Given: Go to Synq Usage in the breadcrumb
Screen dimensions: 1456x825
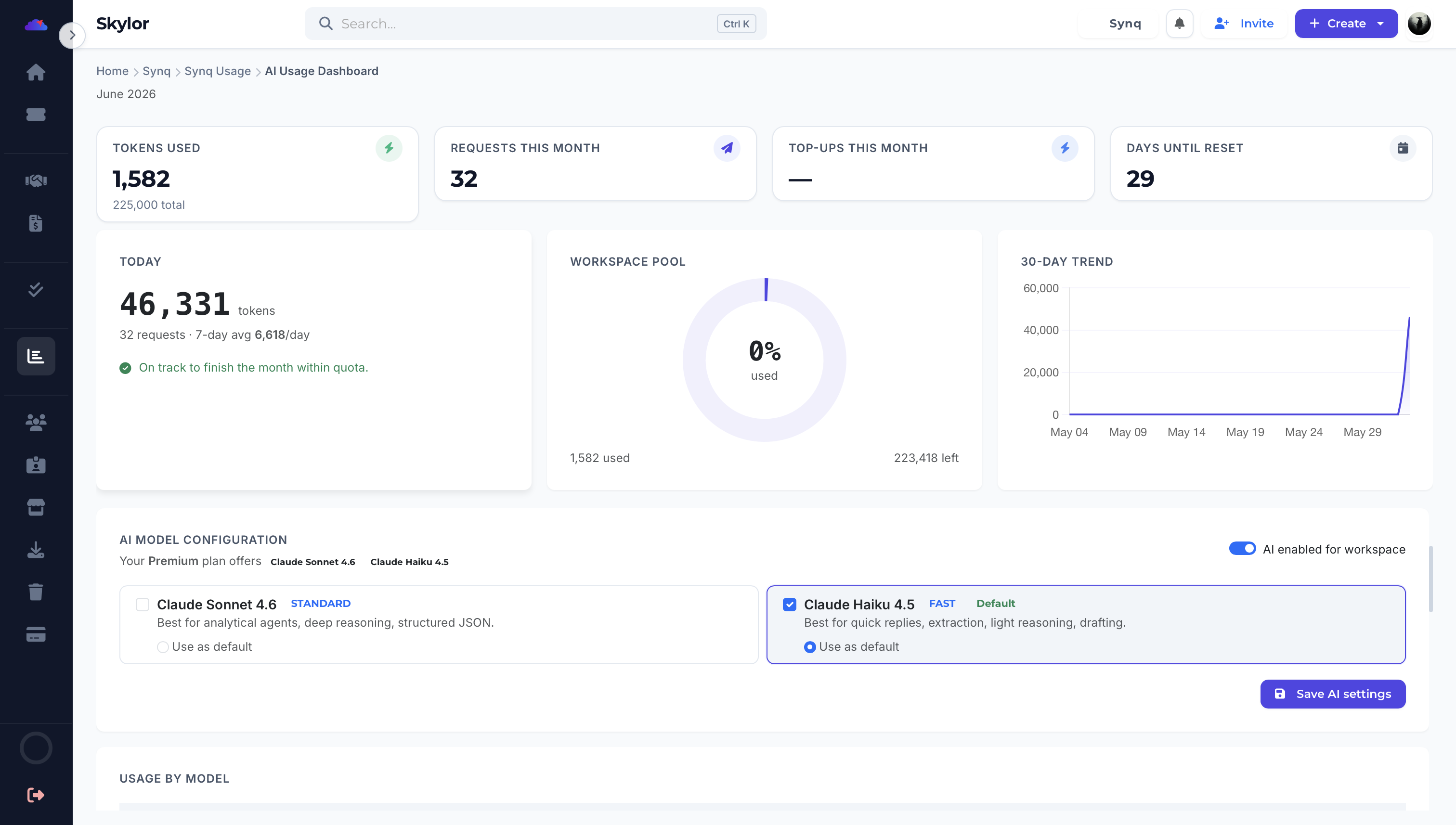Looking at the screenshot, I should 218,71.
